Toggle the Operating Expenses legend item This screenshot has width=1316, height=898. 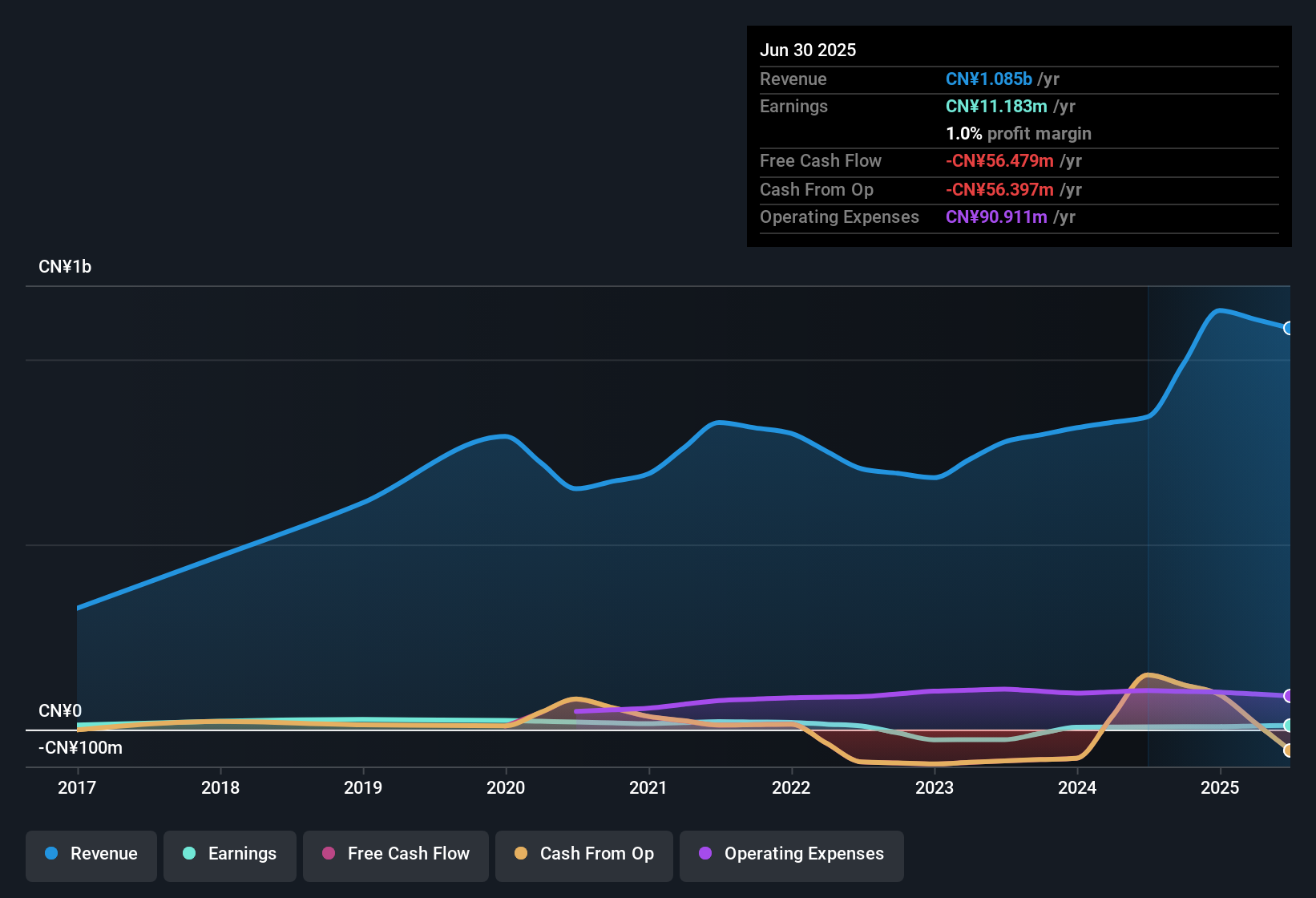[792, 854]
